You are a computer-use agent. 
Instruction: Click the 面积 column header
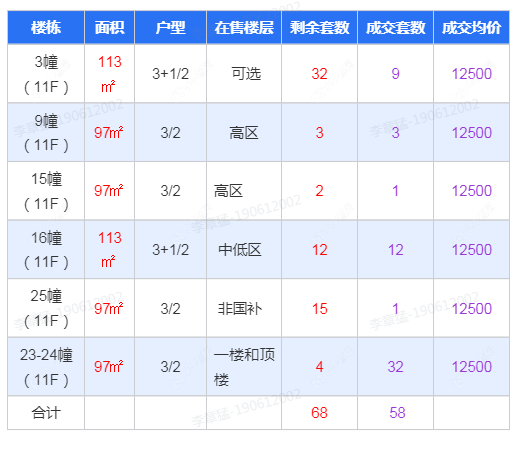pos(109,27)
